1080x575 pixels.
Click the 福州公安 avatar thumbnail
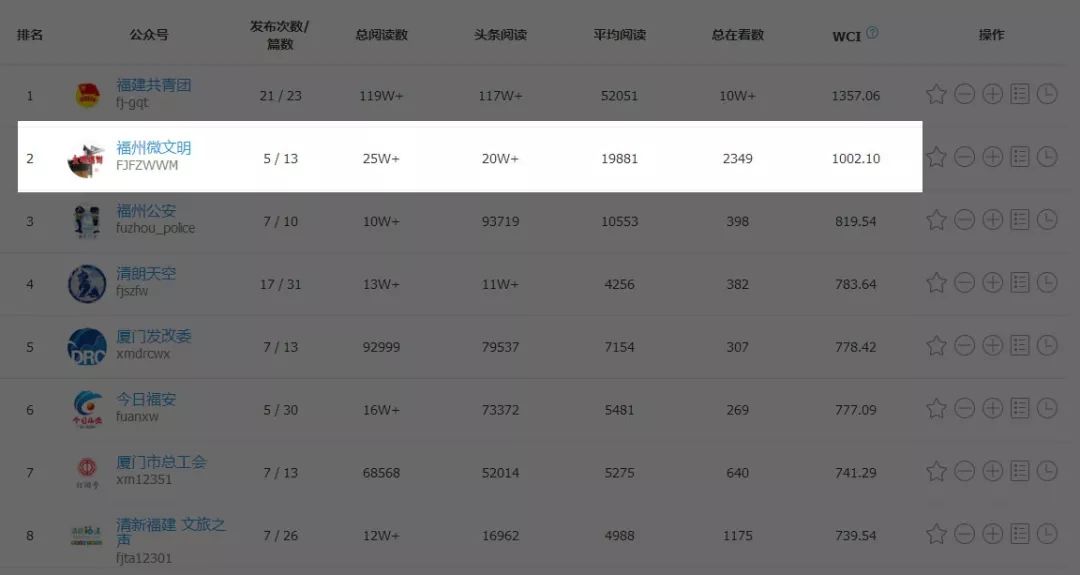tap(87, 221)
